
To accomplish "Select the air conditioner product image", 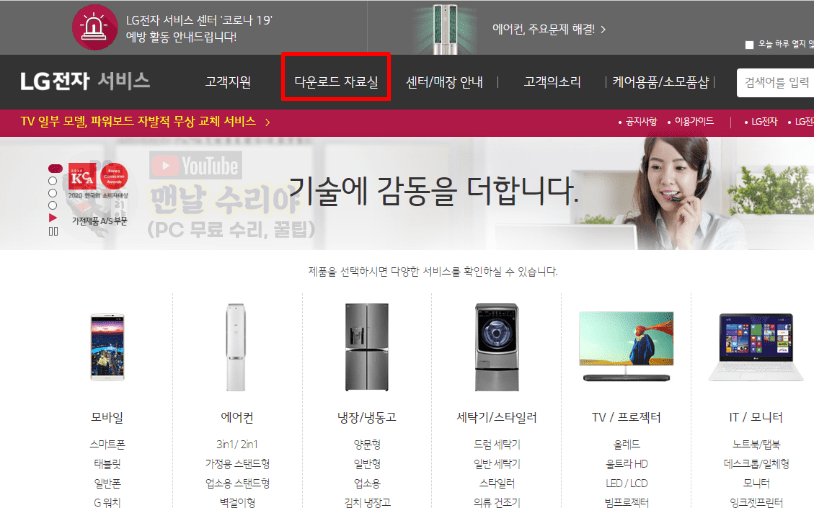I will 236,347.
